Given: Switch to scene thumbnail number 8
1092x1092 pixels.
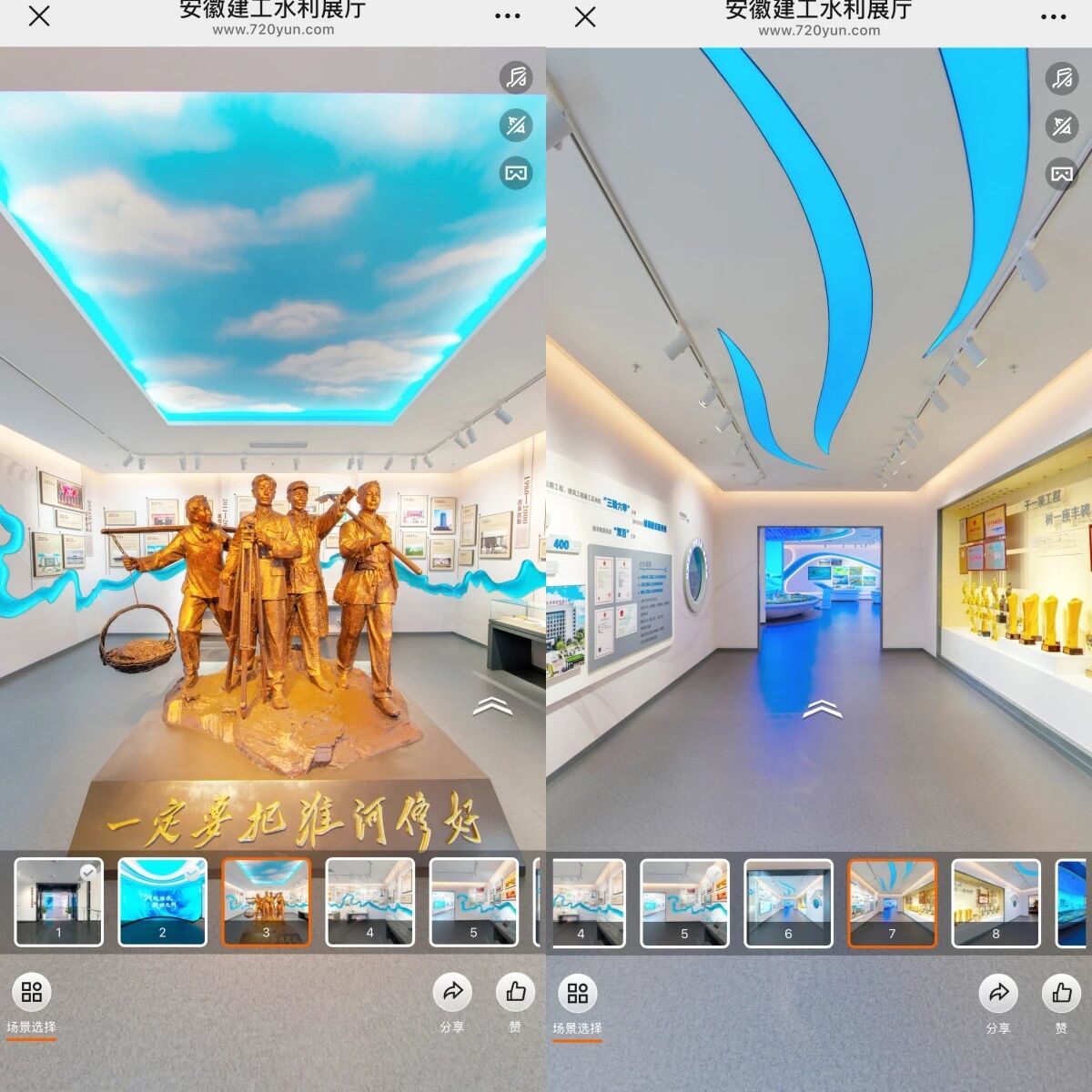Looking at the screenshot, I should [996, 903].
